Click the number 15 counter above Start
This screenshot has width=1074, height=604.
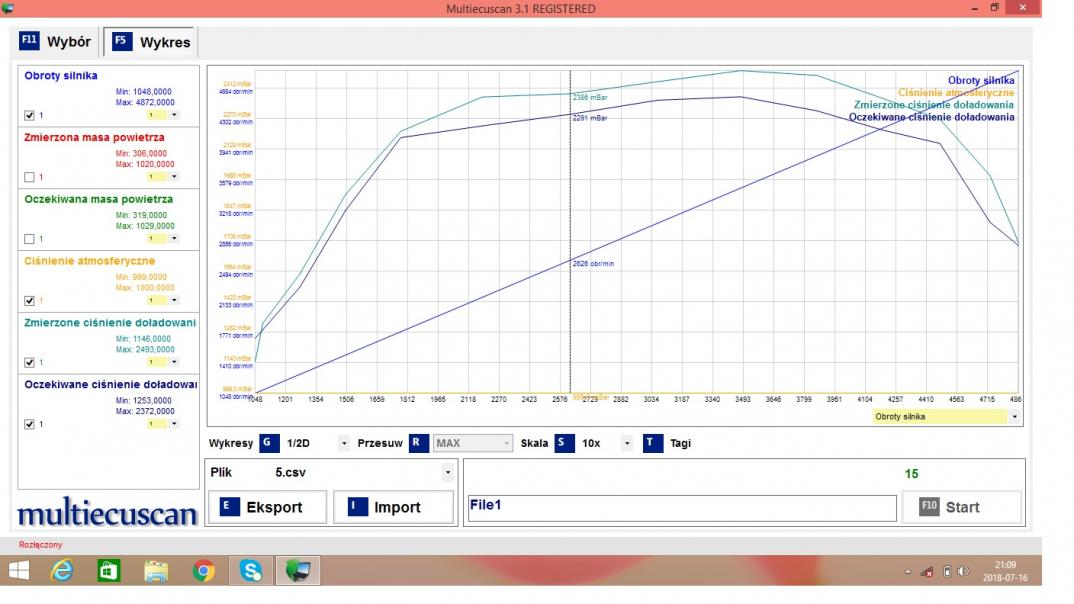[911, 474]
